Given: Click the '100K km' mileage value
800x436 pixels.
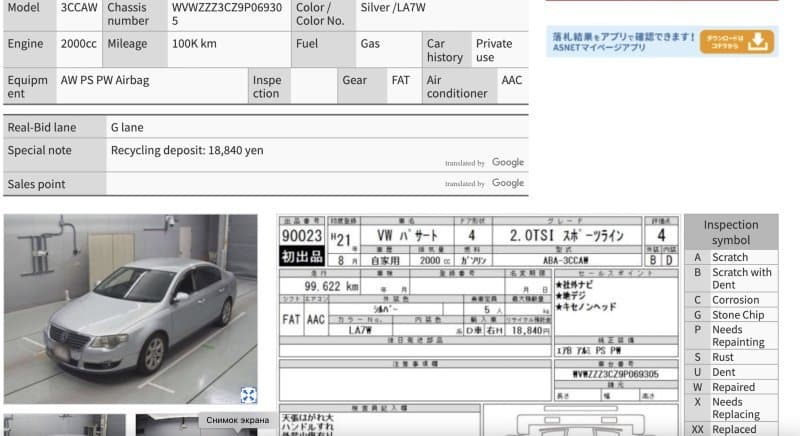Looking at the screenshot, I should (x=194, y=44).
